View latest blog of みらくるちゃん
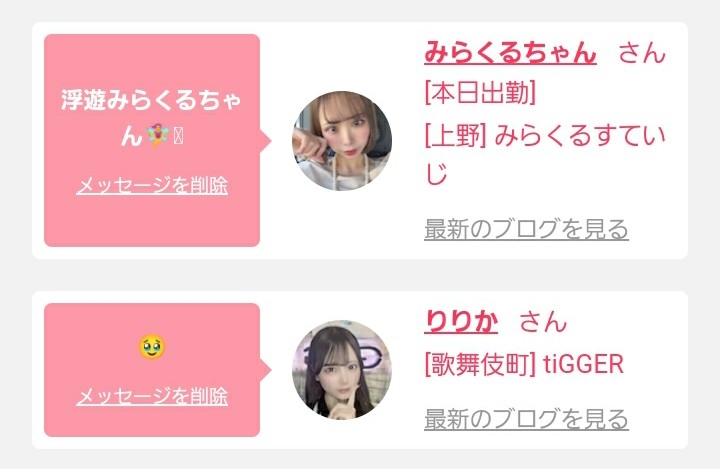 [x=526, y=229]
